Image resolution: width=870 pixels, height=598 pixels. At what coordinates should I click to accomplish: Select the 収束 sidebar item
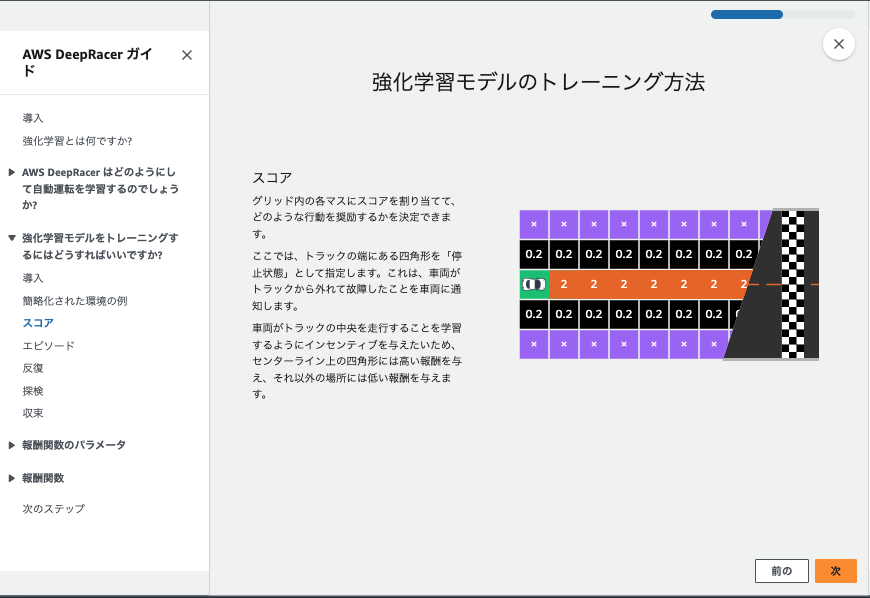click(31, 413)
